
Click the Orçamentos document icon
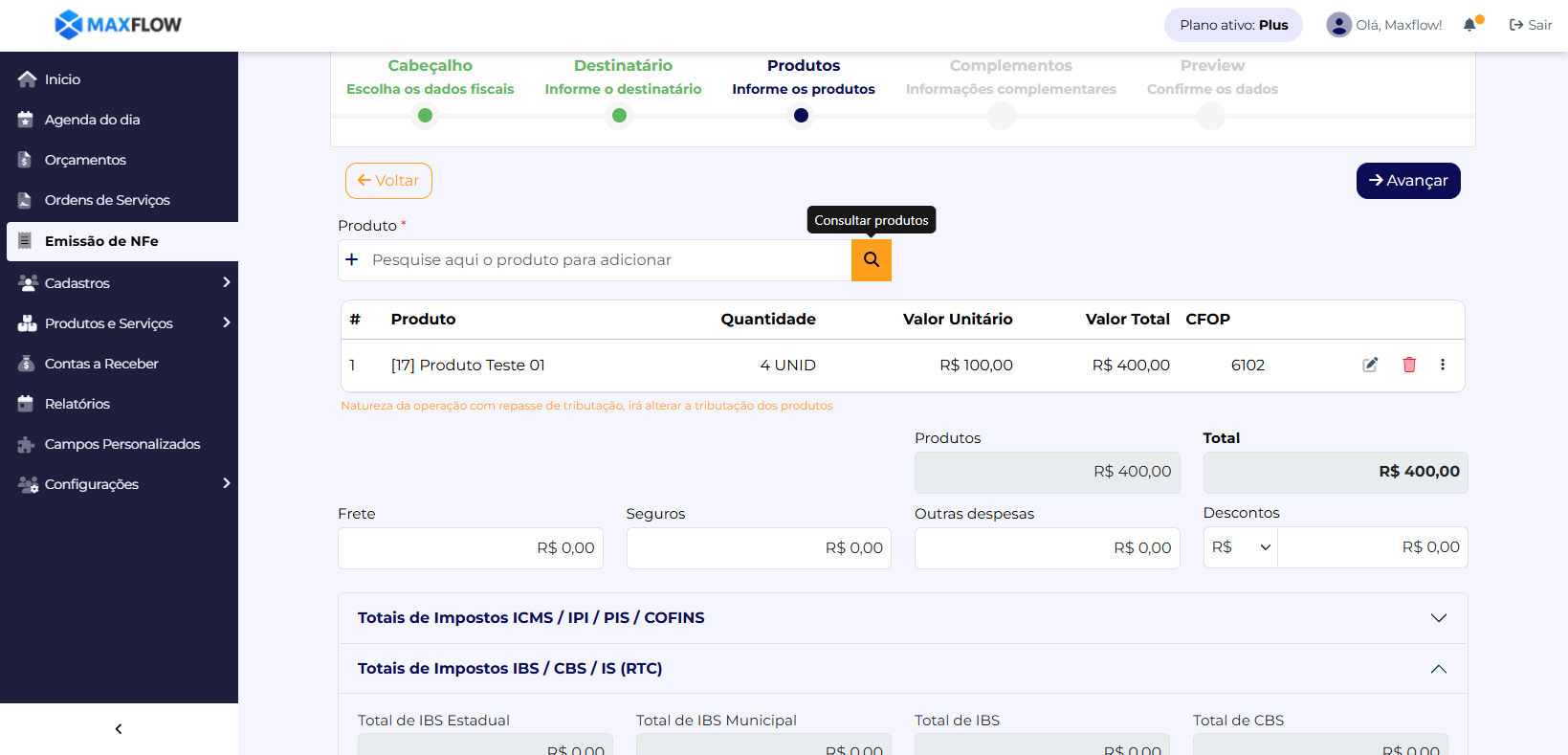[x=25, y=160]
